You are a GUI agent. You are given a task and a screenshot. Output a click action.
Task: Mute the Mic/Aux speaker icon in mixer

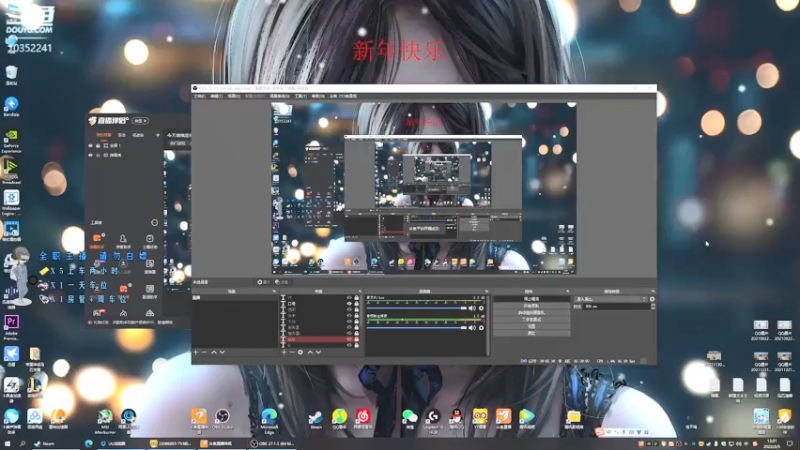click(472, 308)
